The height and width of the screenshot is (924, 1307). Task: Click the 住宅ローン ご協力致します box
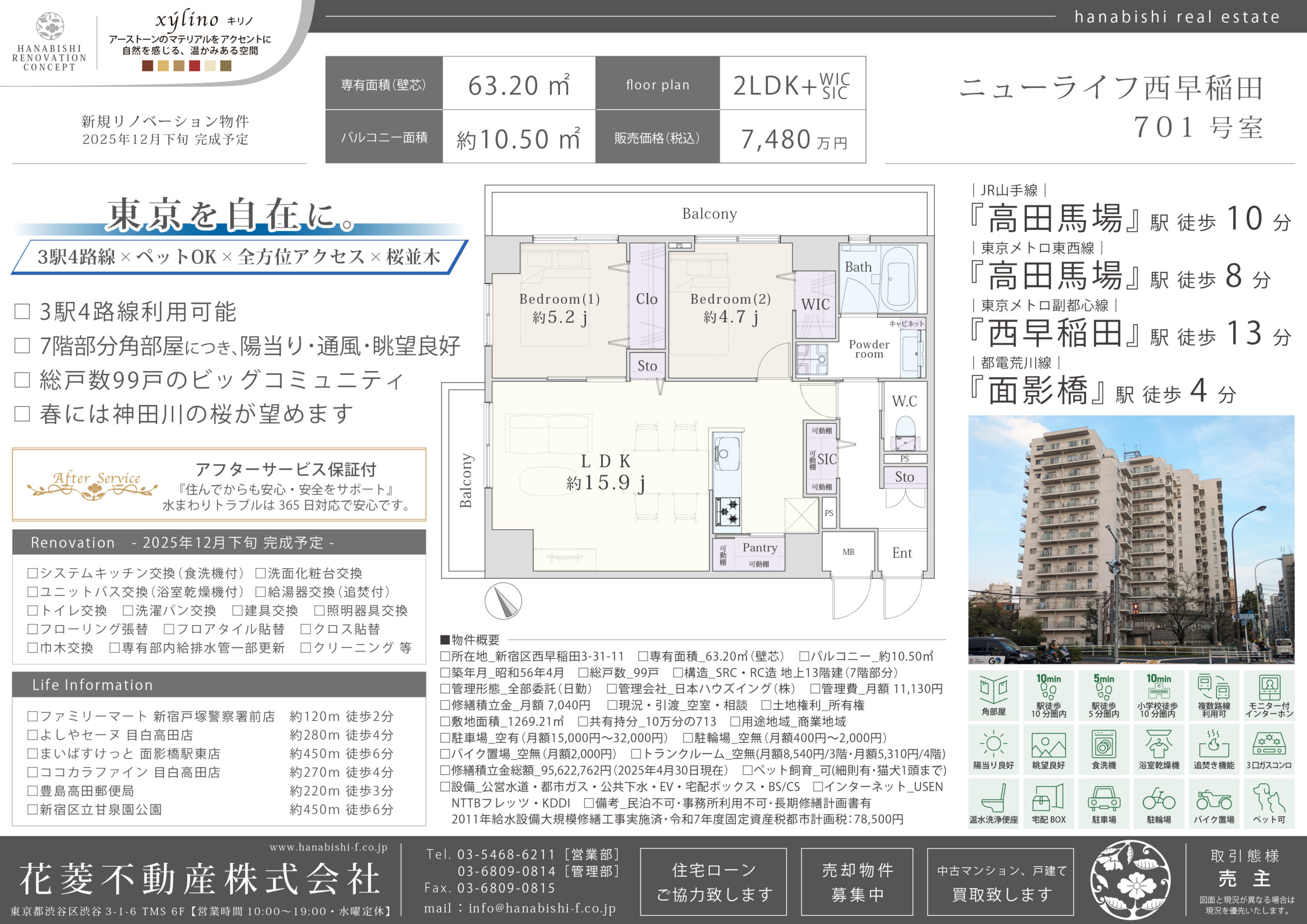pos(713,882)
